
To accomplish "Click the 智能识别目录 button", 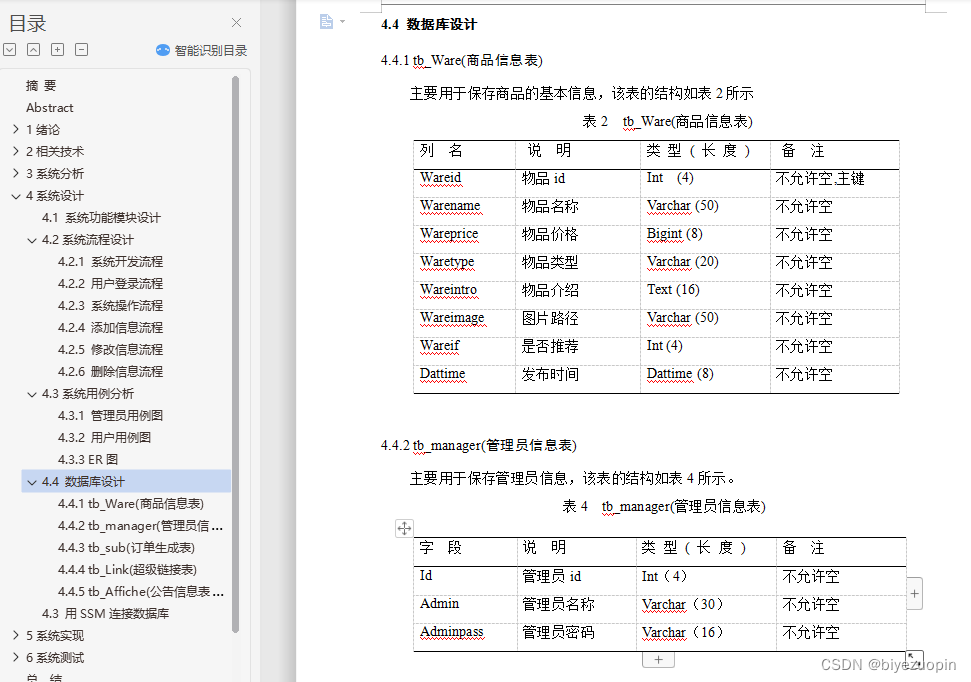I will point(202,50).
